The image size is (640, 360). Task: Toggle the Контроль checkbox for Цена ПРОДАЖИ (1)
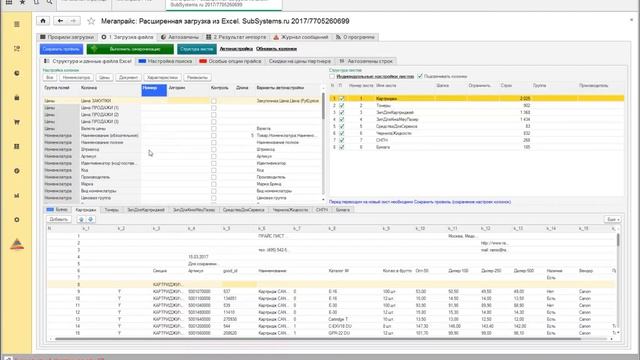(x=213, y=108)
